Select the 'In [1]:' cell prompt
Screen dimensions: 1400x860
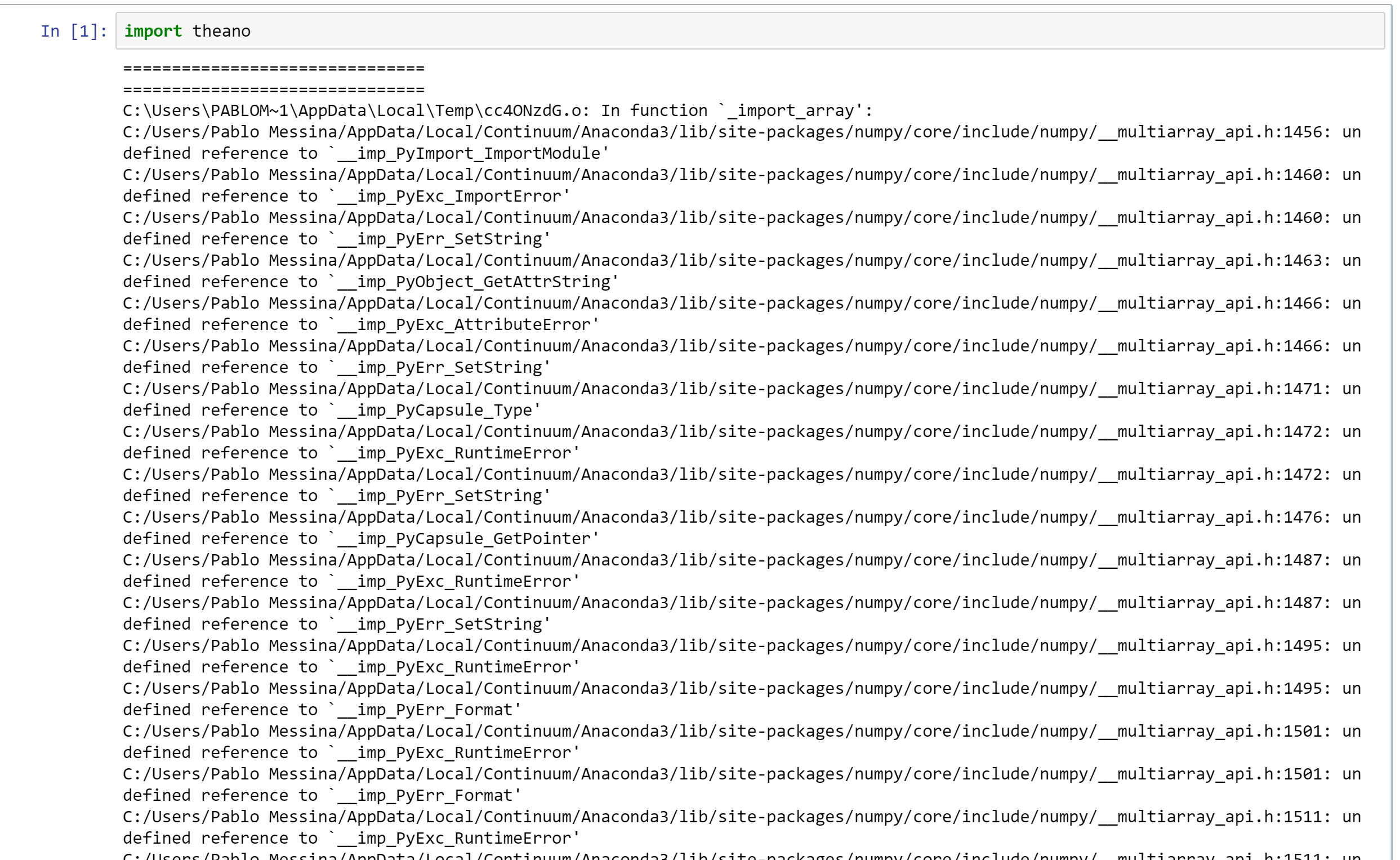coord(74,31)
